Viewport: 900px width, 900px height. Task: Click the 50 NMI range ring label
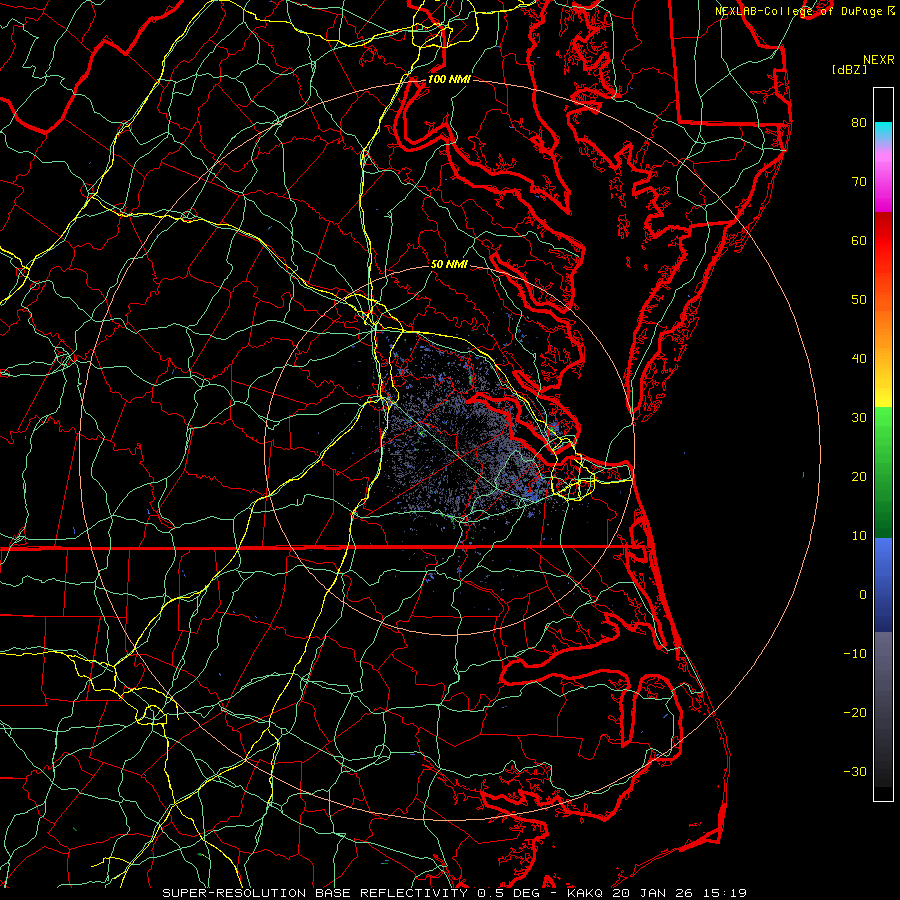[449, 265]
